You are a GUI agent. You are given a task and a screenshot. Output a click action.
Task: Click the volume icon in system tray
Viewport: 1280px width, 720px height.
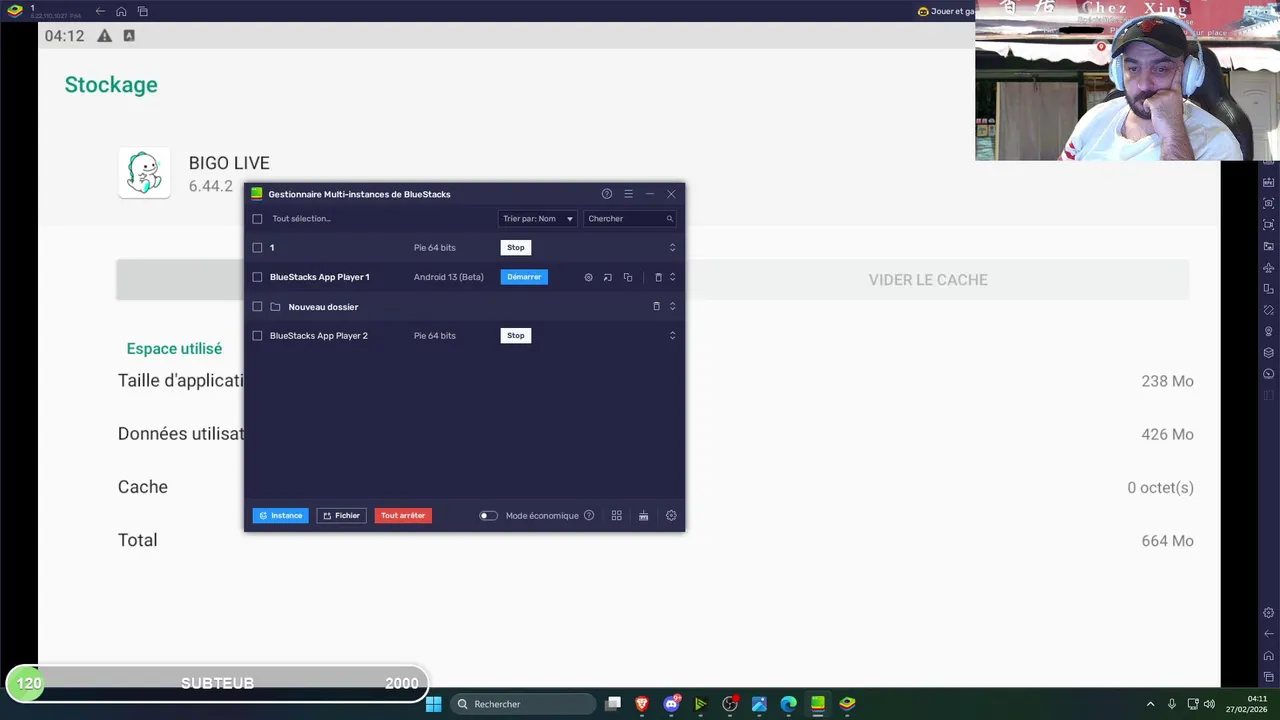point(1210,704)
